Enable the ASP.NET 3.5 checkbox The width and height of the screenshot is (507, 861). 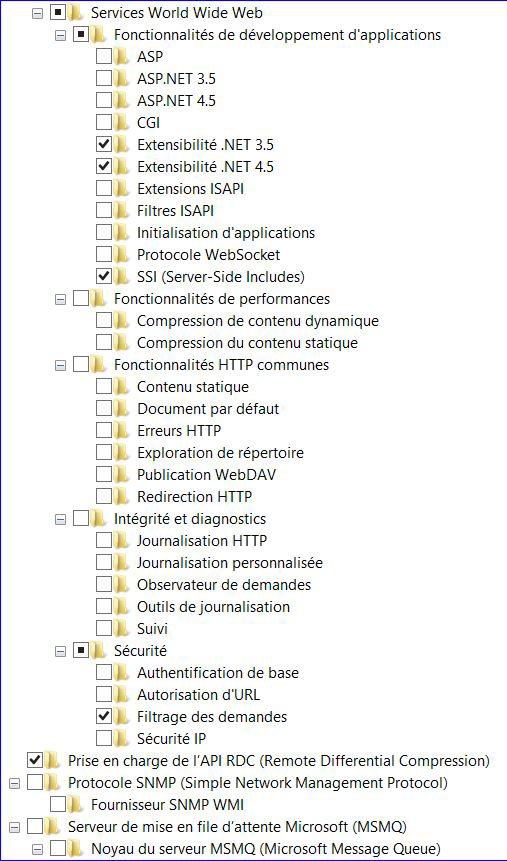(104, 79)
